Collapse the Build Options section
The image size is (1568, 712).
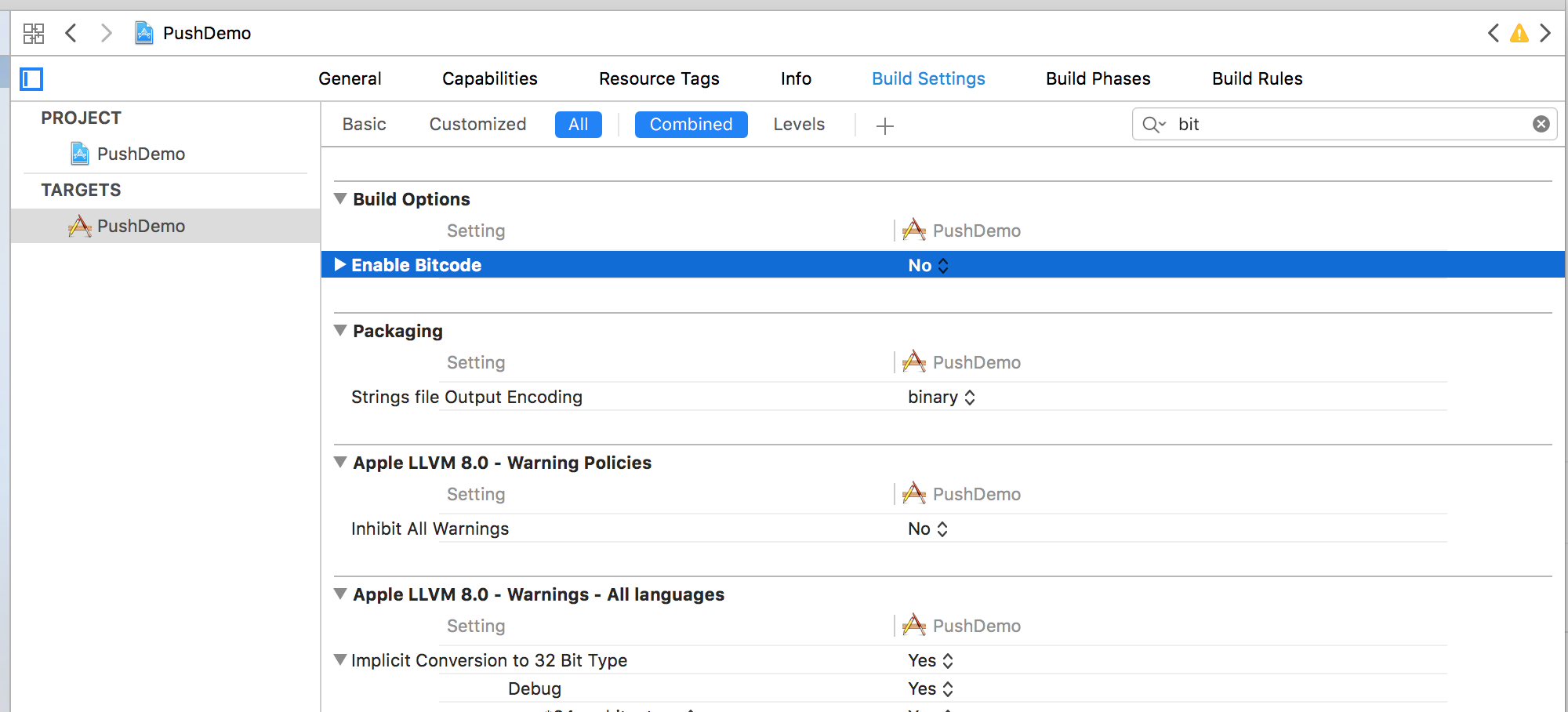point(340,199)
